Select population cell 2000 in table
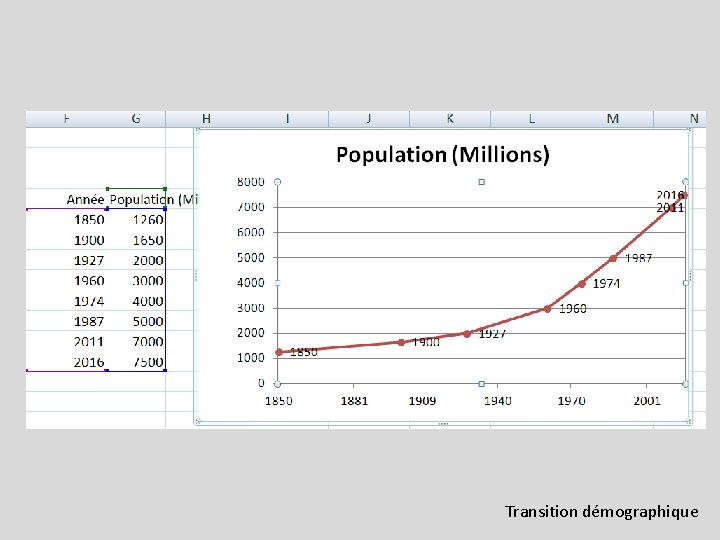This screenshot has height=540, width=720. pyautogui.click(x=136, y=260)
